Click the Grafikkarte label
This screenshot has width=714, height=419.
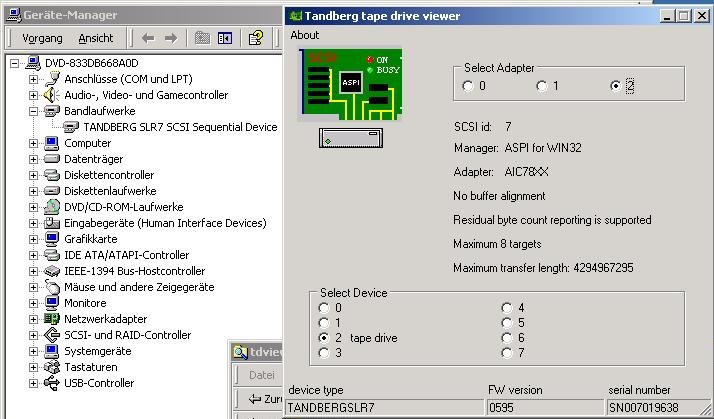click(x=91, y=239)
